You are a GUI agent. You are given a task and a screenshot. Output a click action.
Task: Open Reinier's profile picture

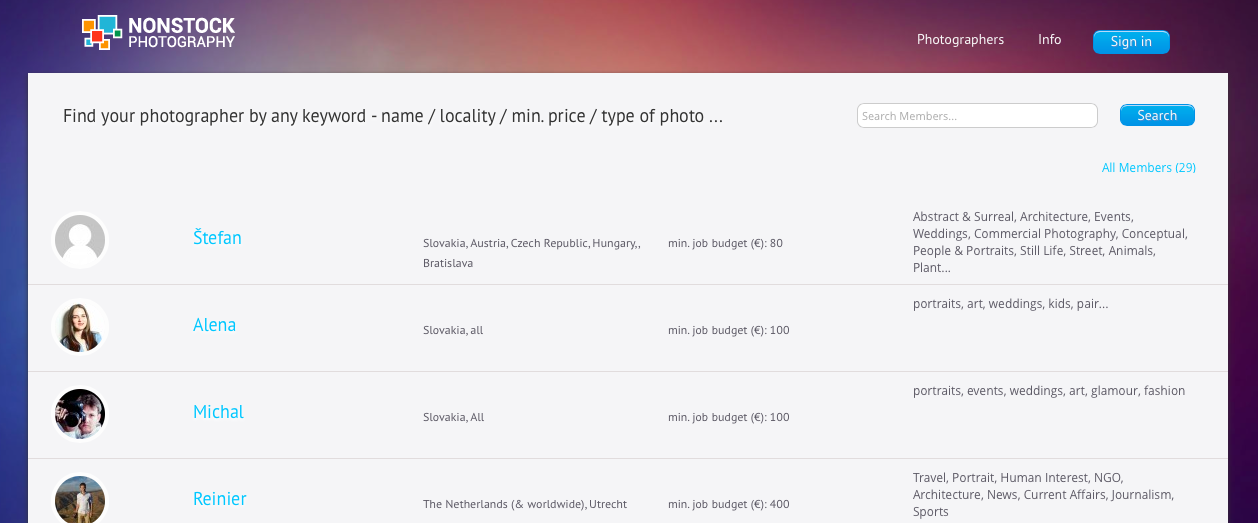(x=80, y=499)
